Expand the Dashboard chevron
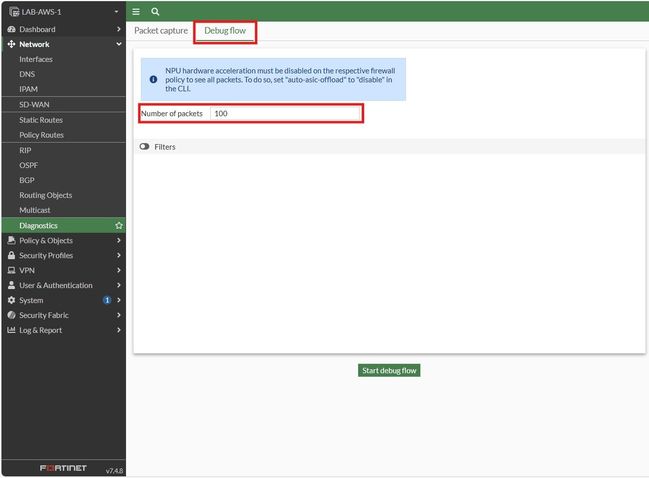 point(119,29)
